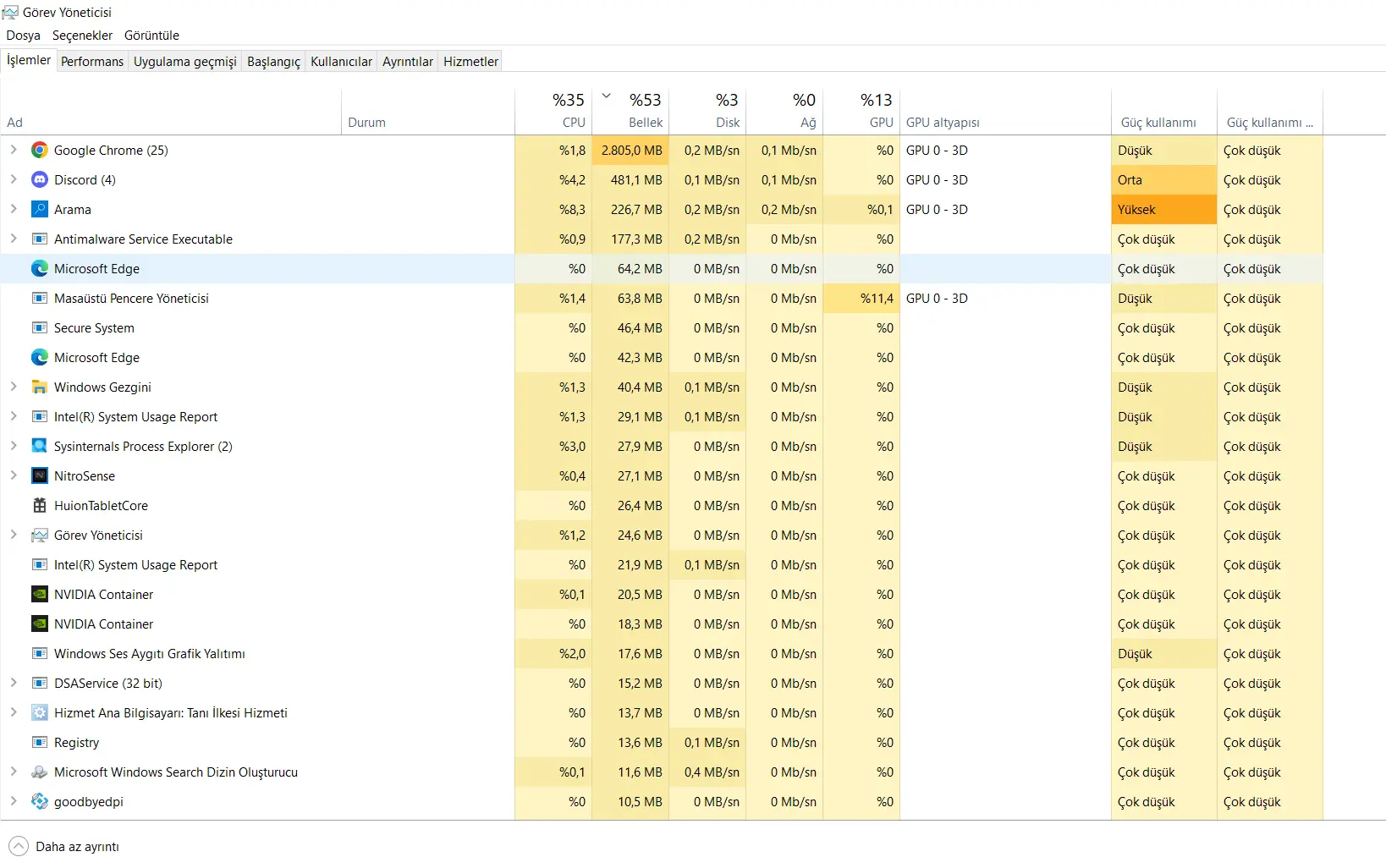The height and width of the screenshot is (868, 1386).
Task: Click the NVIDIA Container icon using 18,3 MB
Action: (39, 624)
